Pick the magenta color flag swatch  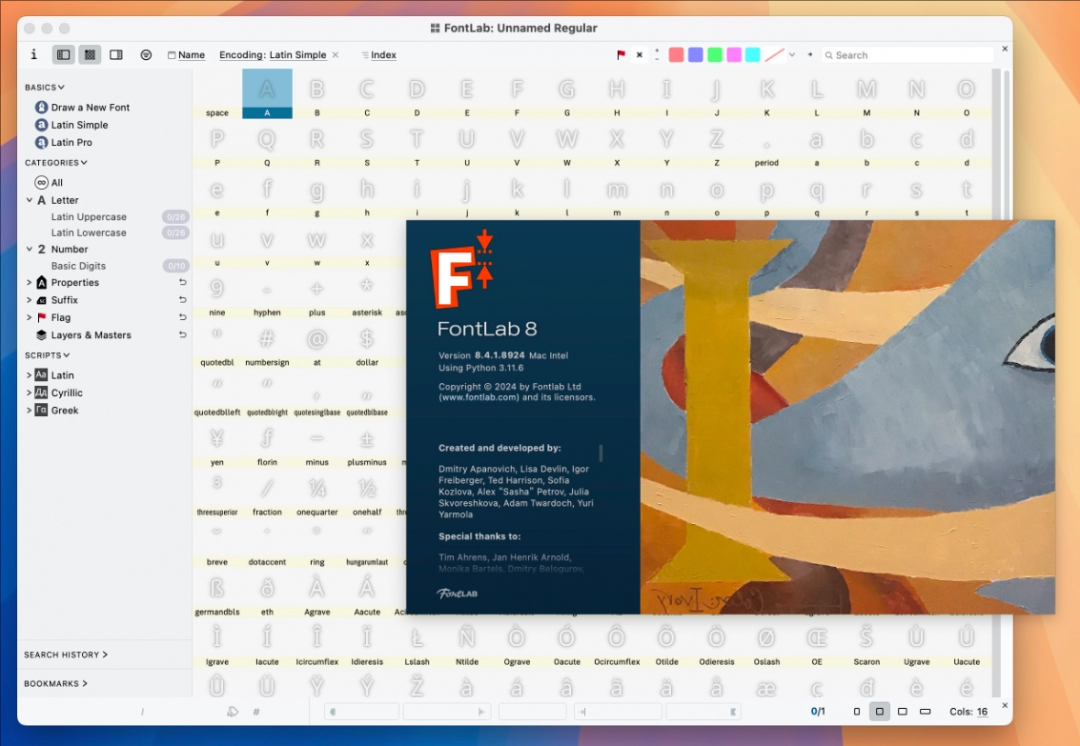[734, 55]
